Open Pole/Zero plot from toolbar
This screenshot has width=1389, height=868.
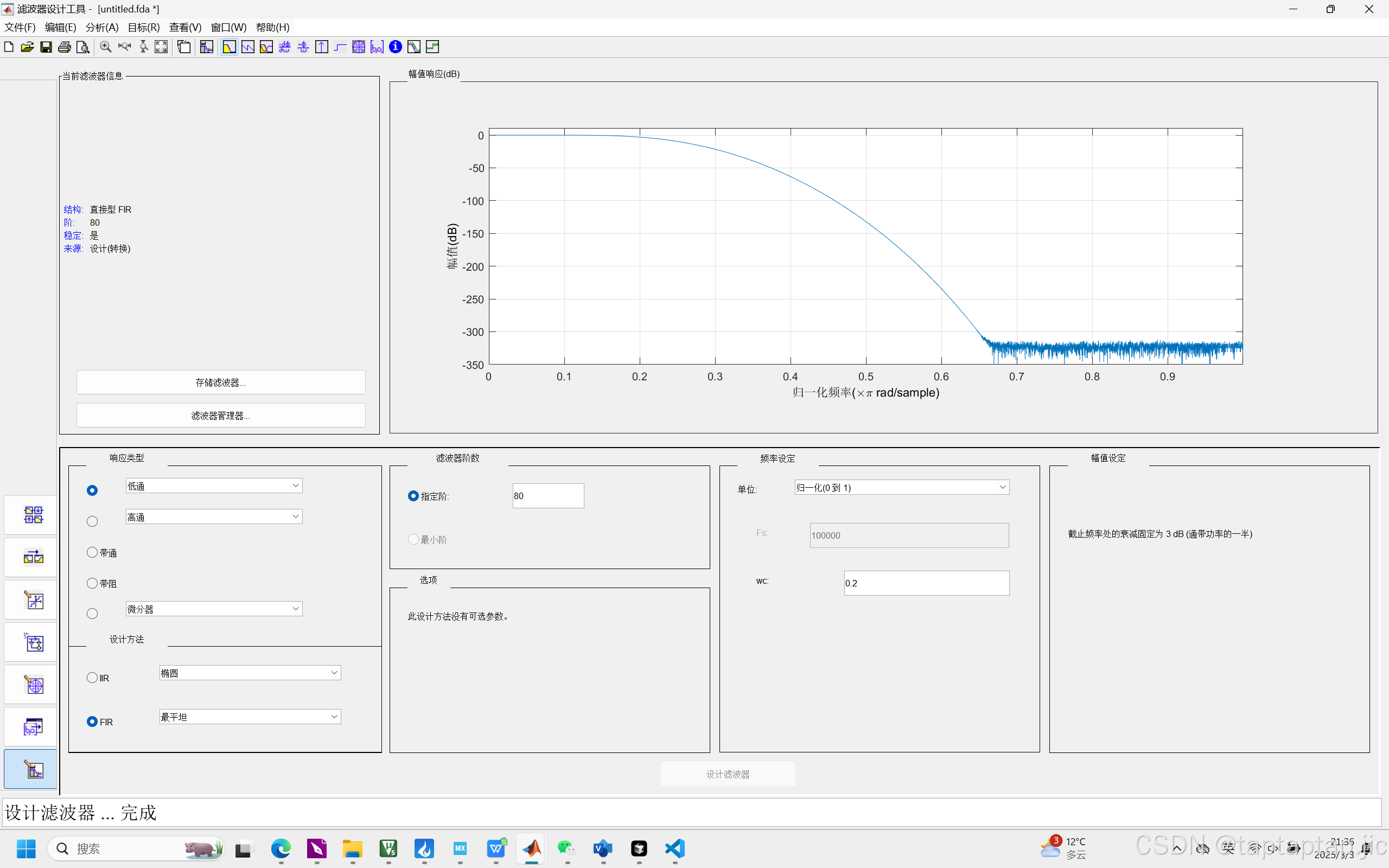click(x=358, y=47)
